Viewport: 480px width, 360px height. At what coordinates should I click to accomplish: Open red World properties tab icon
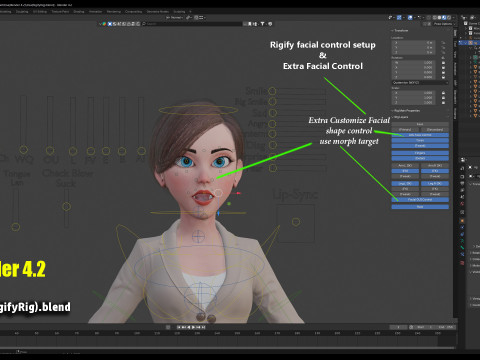click(x=462, y=203)
